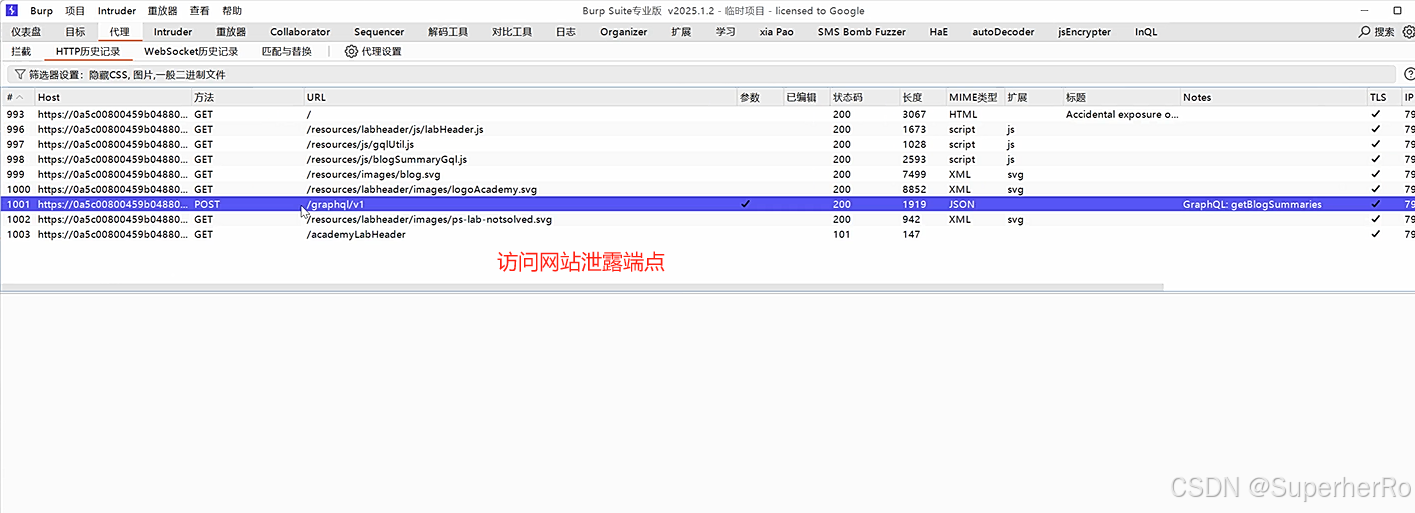Sort by the TLS column header
This screenshot has height=513, width=1415.
pyautogui.click(x=1384, y=97)
